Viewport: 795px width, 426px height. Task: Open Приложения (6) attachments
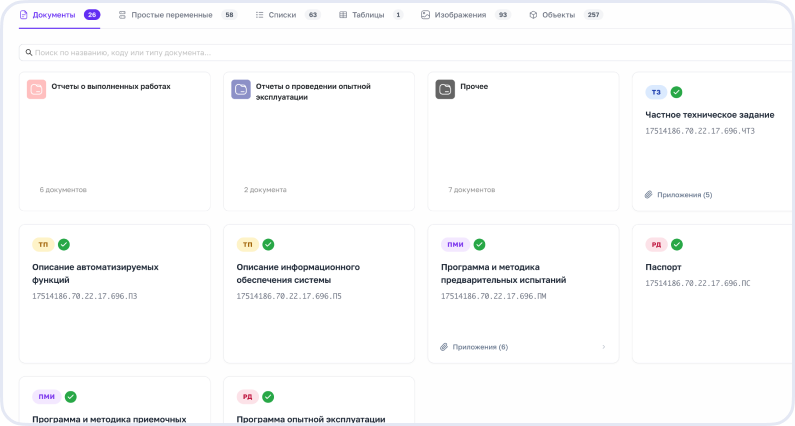coord(480,347)
